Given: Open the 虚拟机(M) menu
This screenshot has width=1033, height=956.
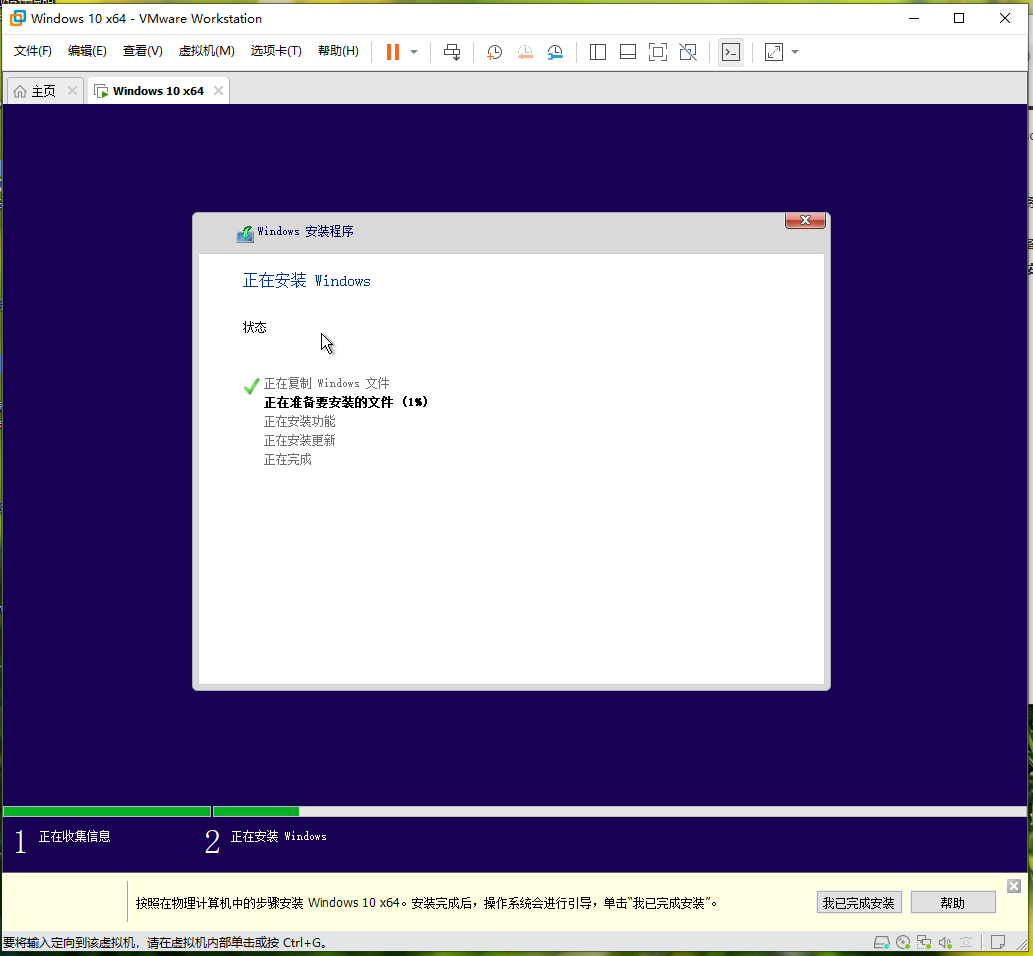Looking at the screenshot, I should coord(206,51).
